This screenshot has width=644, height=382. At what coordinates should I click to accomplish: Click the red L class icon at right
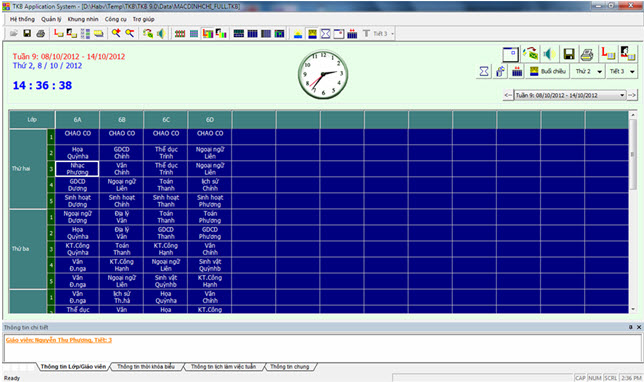(608, 53)
